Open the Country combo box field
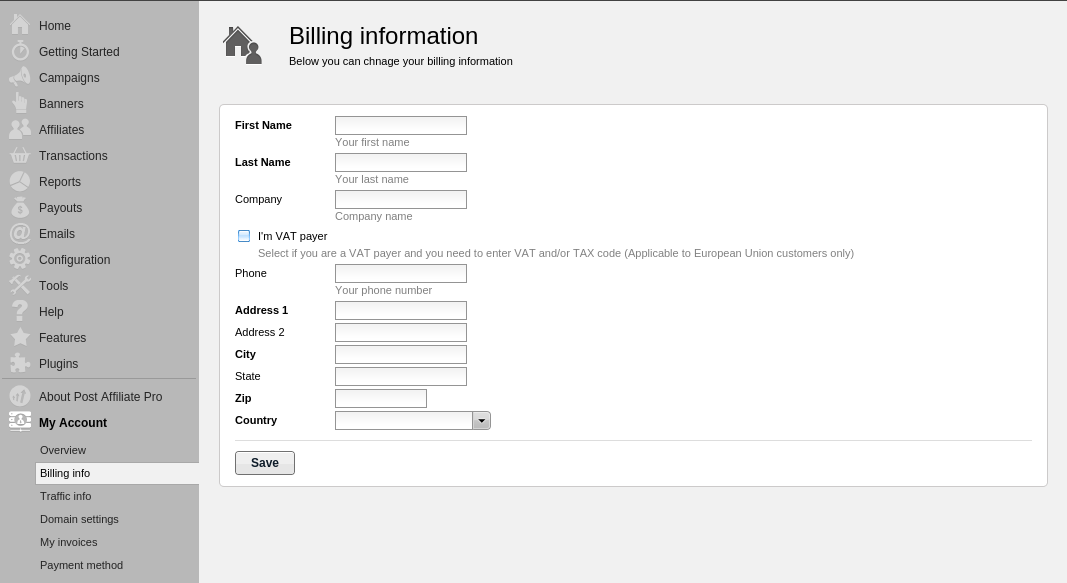1067x583 pixels. pyautogui.click(x=412, y=420)
